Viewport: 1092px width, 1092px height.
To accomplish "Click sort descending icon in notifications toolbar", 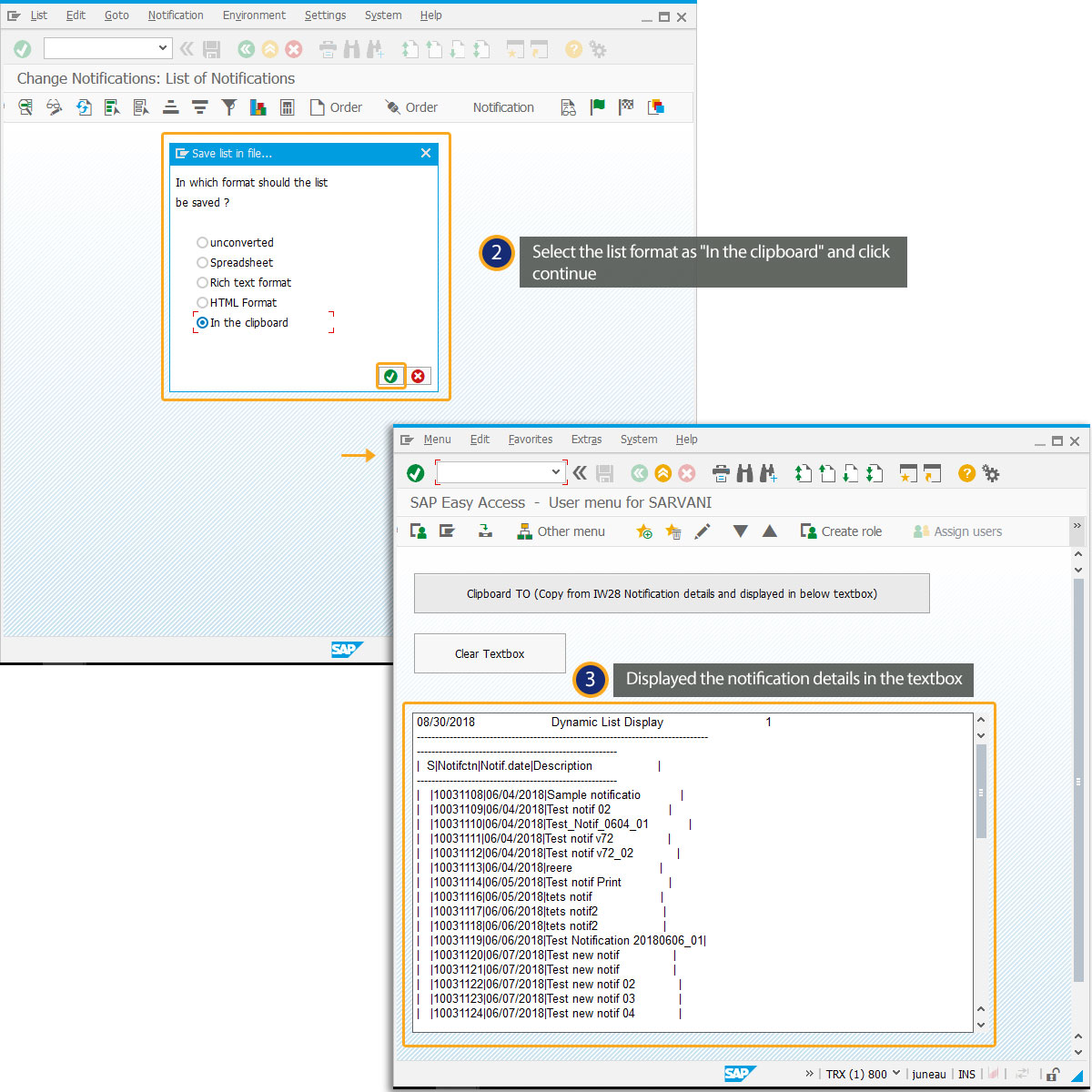I will 199,107.
